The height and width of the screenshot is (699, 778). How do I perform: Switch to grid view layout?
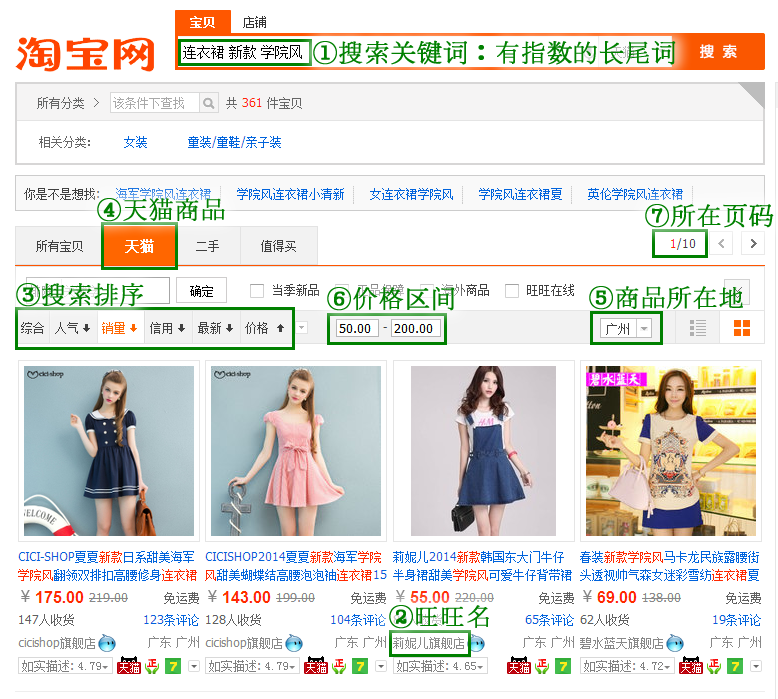[x=741, y=328]
